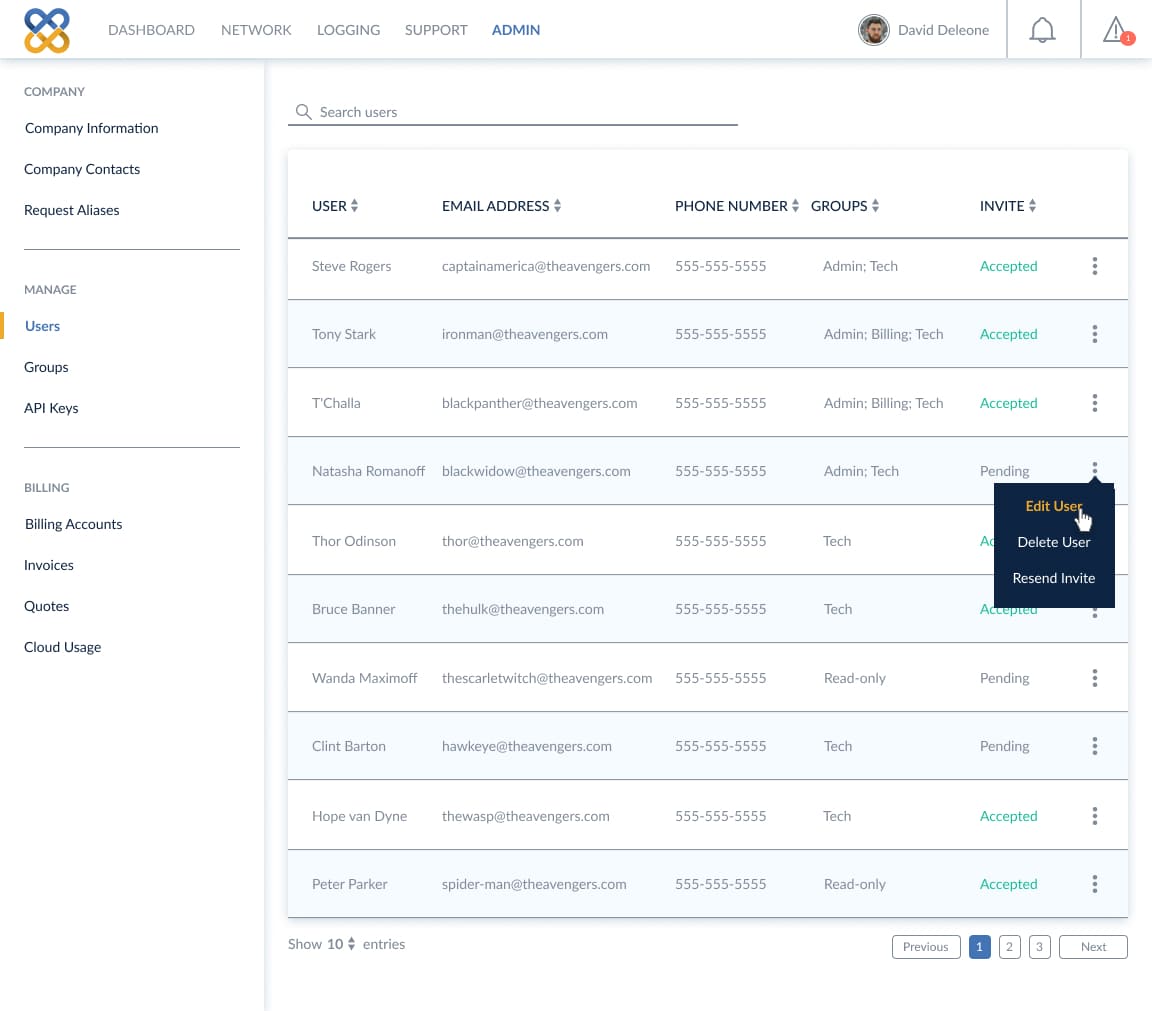The height and width of the screenshot is (1011, 1152).
Task: Switch to the NETWORK tab
Action: [256, 30]
